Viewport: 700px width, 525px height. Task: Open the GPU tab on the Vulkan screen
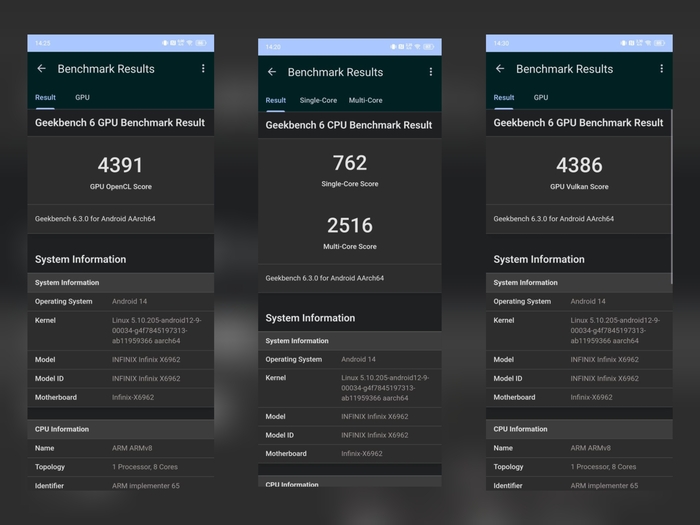(541, 97)
